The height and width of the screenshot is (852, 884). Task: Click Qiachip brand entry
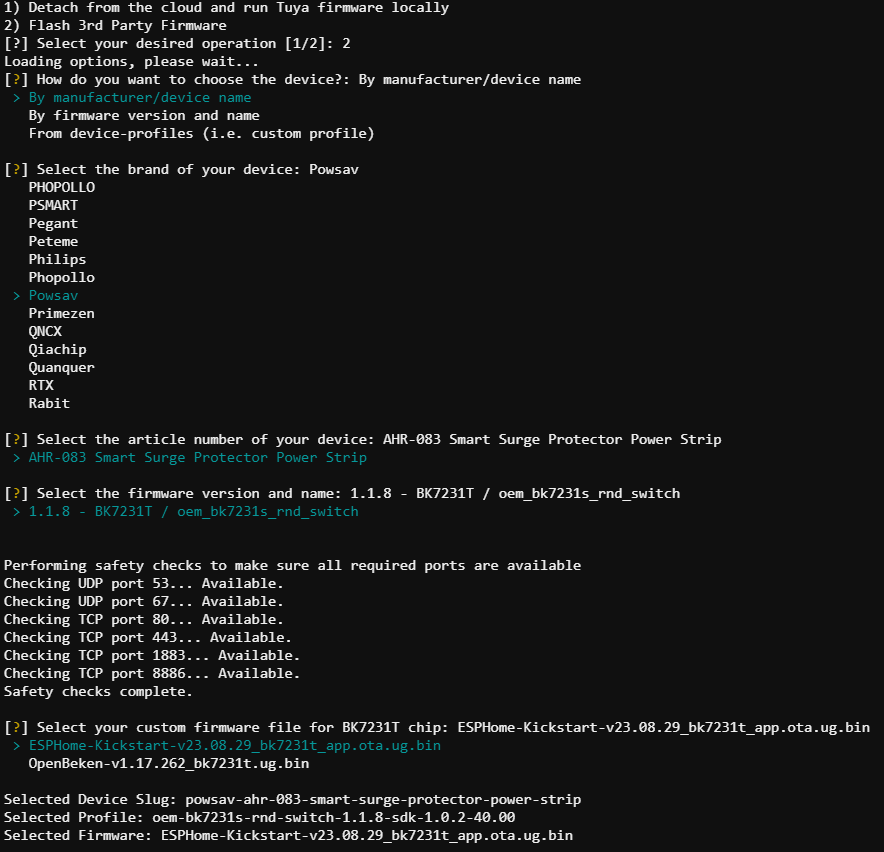coord(58,350)
